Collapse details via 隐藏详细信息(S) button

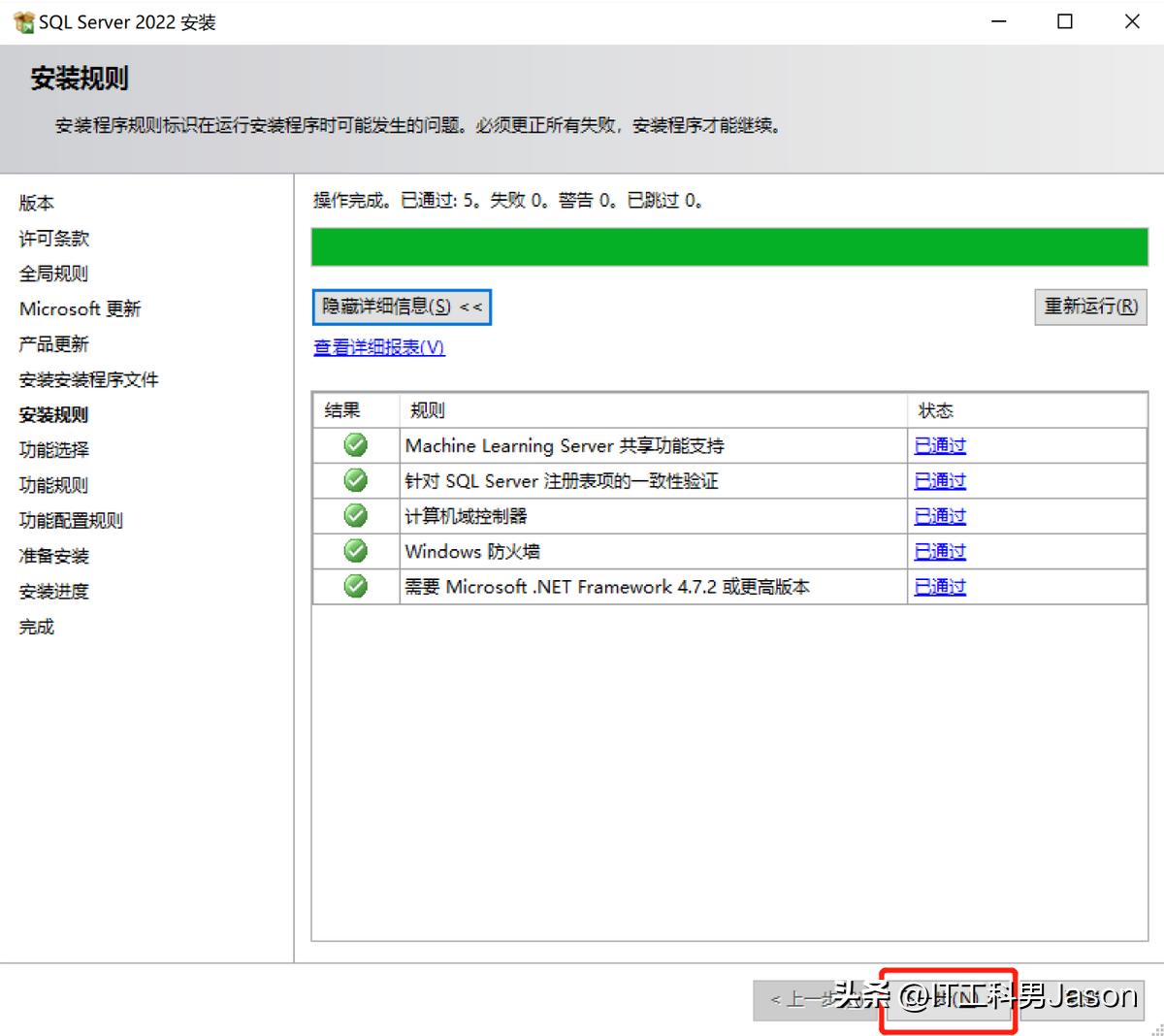(x=401, y=307)
